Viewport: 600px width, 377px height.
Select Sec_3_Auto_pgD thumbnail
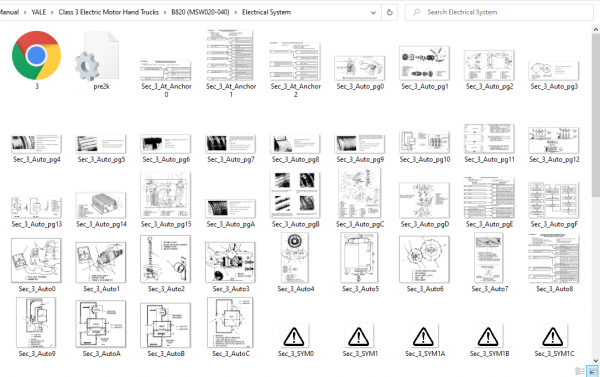(424, 200)
